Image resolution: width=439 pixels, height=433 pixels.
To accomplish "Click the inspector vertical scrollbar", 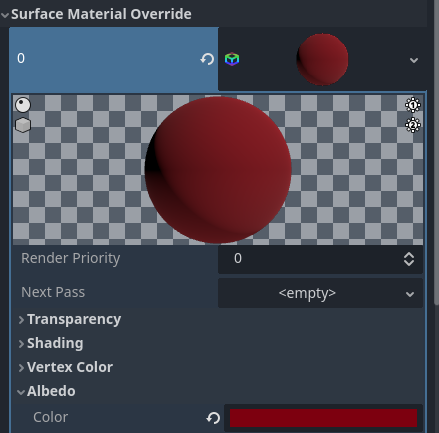I will coord(437,152).
